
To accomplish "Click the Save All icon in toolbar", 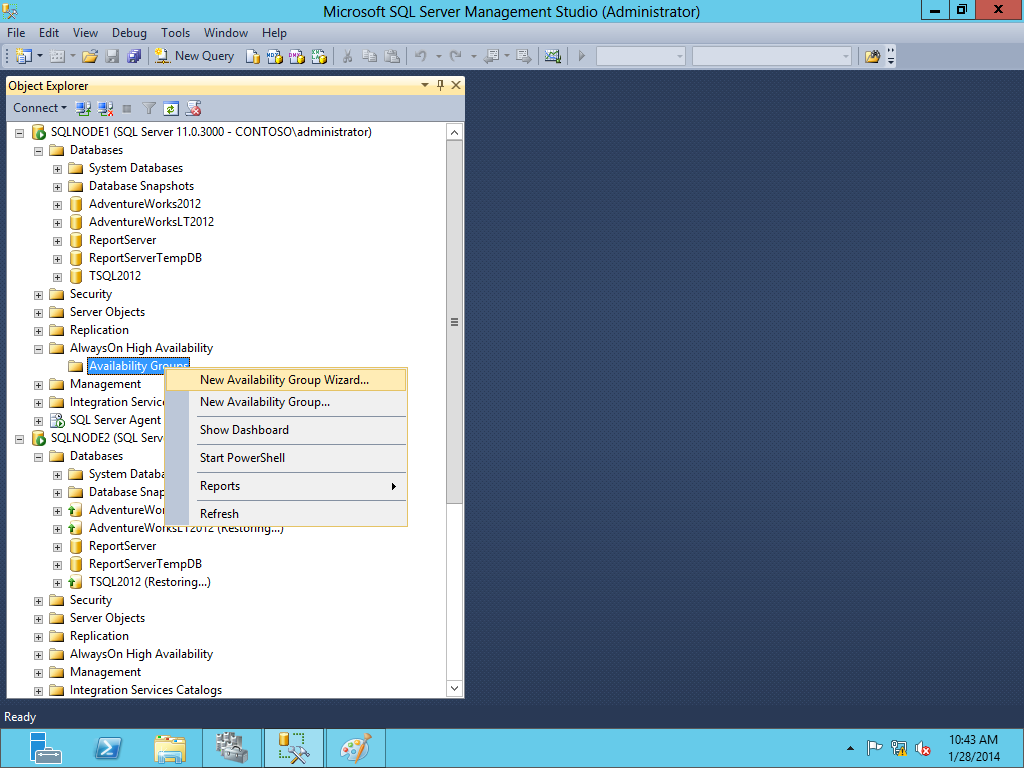I will [x=134, y=56].
